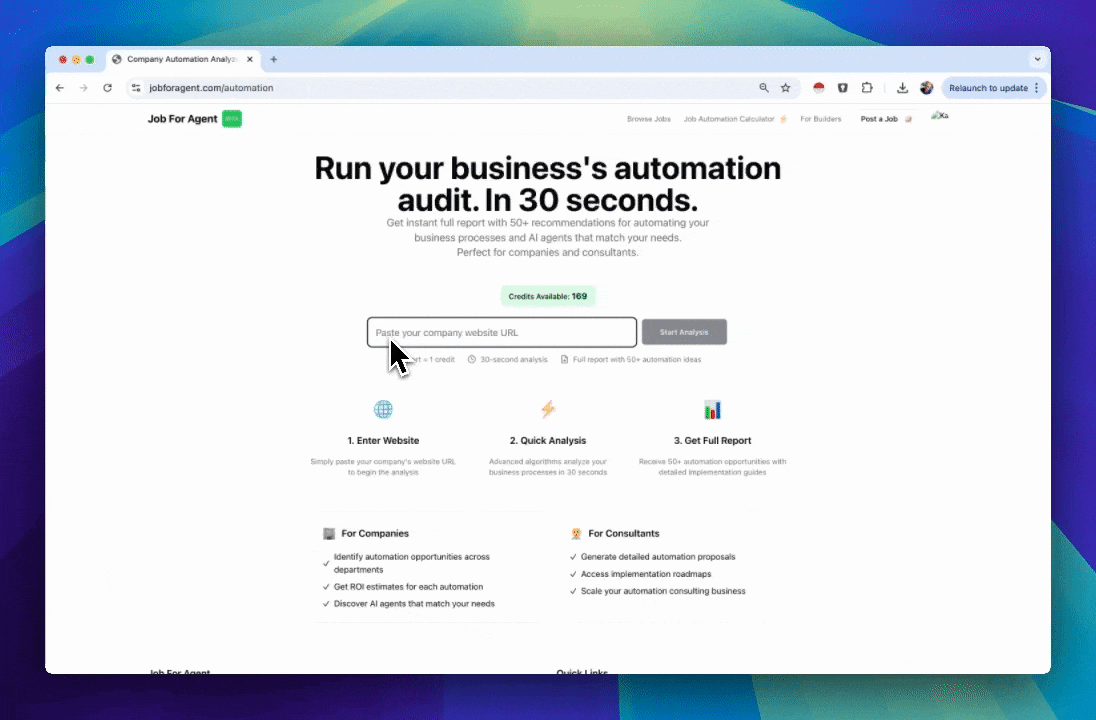Click the zoom magnifier icon in address bar

[764, 88]
